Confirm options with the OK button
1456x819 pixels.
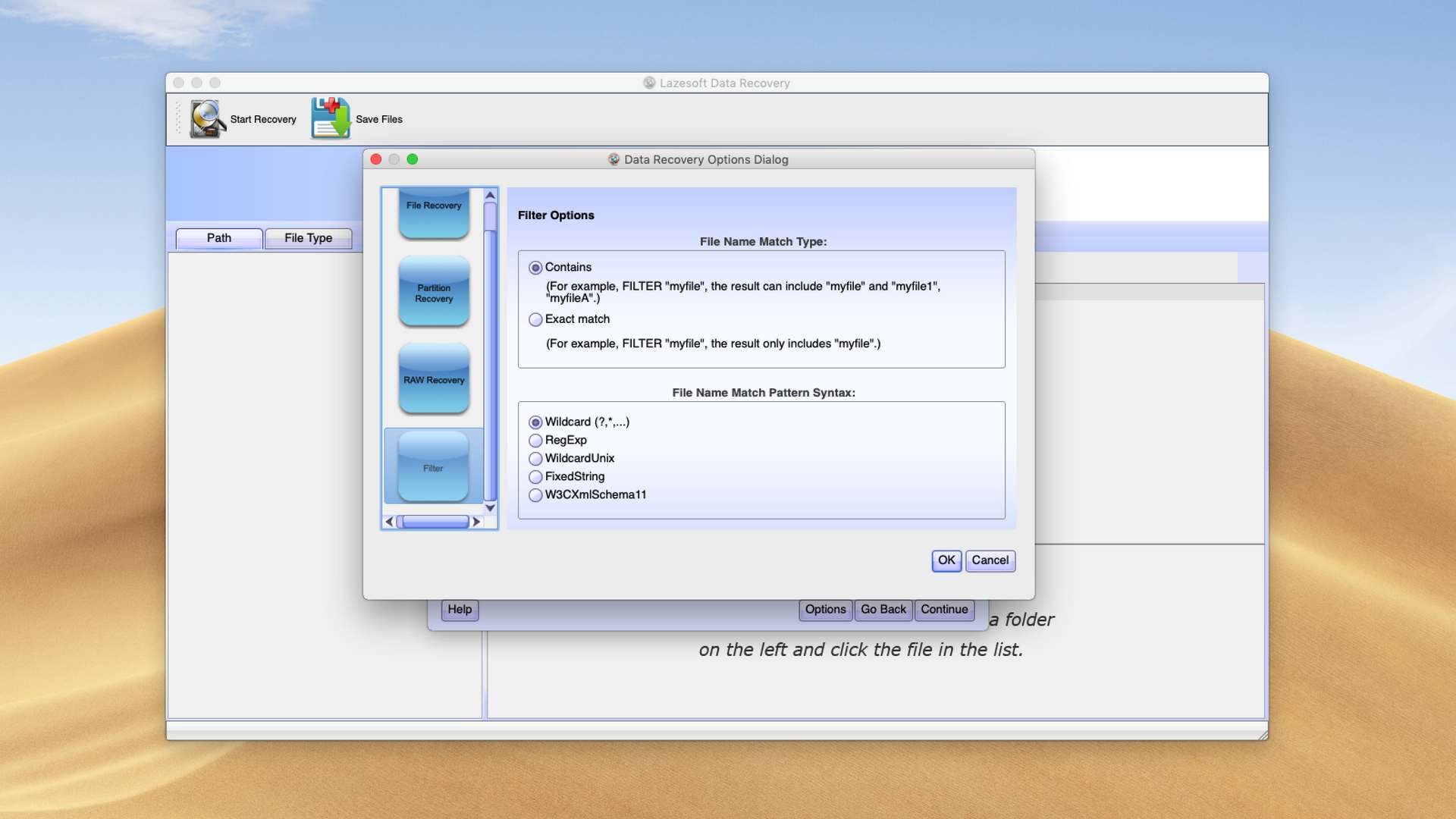pyautogui.click(x=946, y=560)
